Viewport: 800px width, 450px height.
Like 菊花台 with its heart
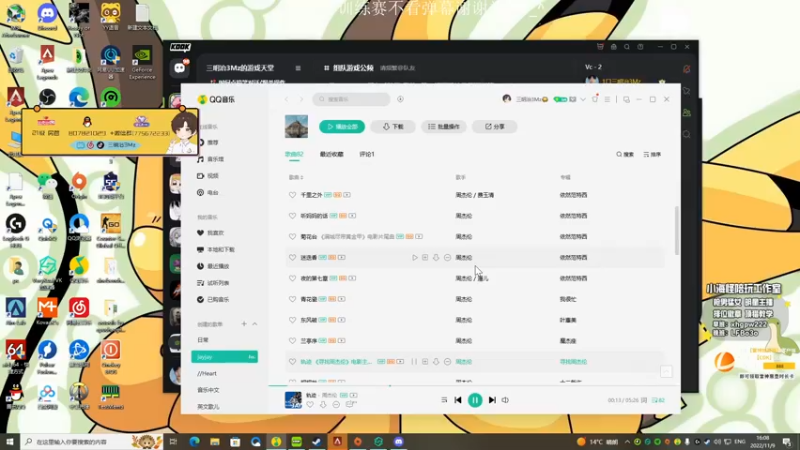[x=292, y=237]
